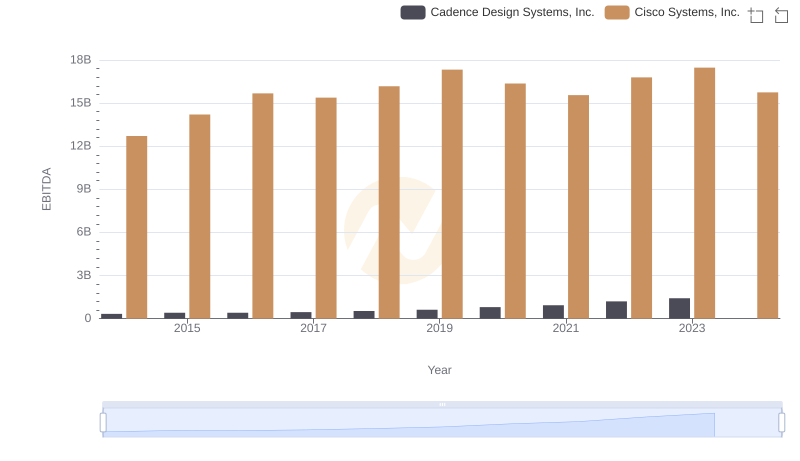Click the Cadence dark legend swatch

413,12
